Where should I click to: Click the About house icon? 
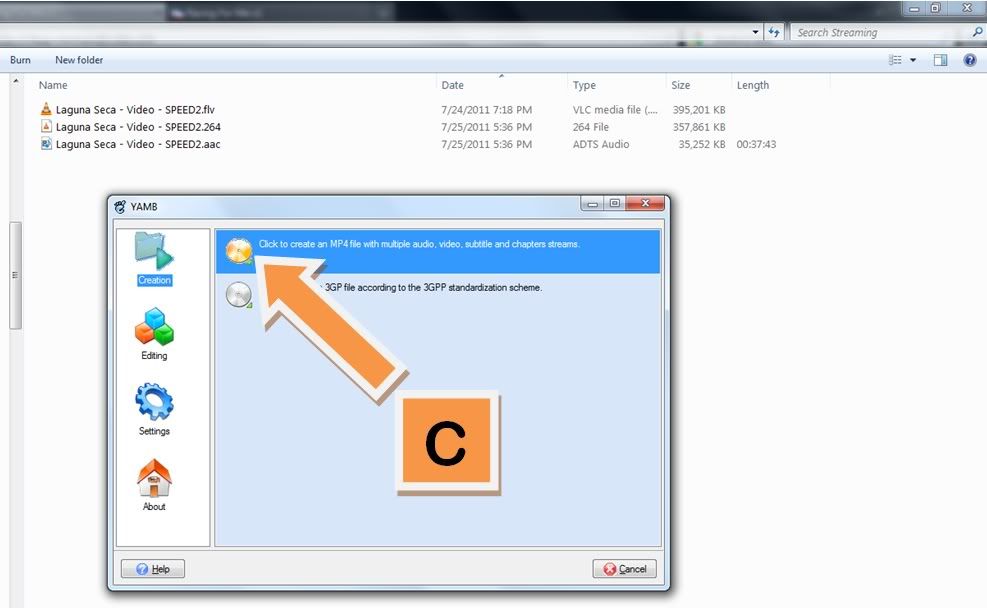click(154, 478)
